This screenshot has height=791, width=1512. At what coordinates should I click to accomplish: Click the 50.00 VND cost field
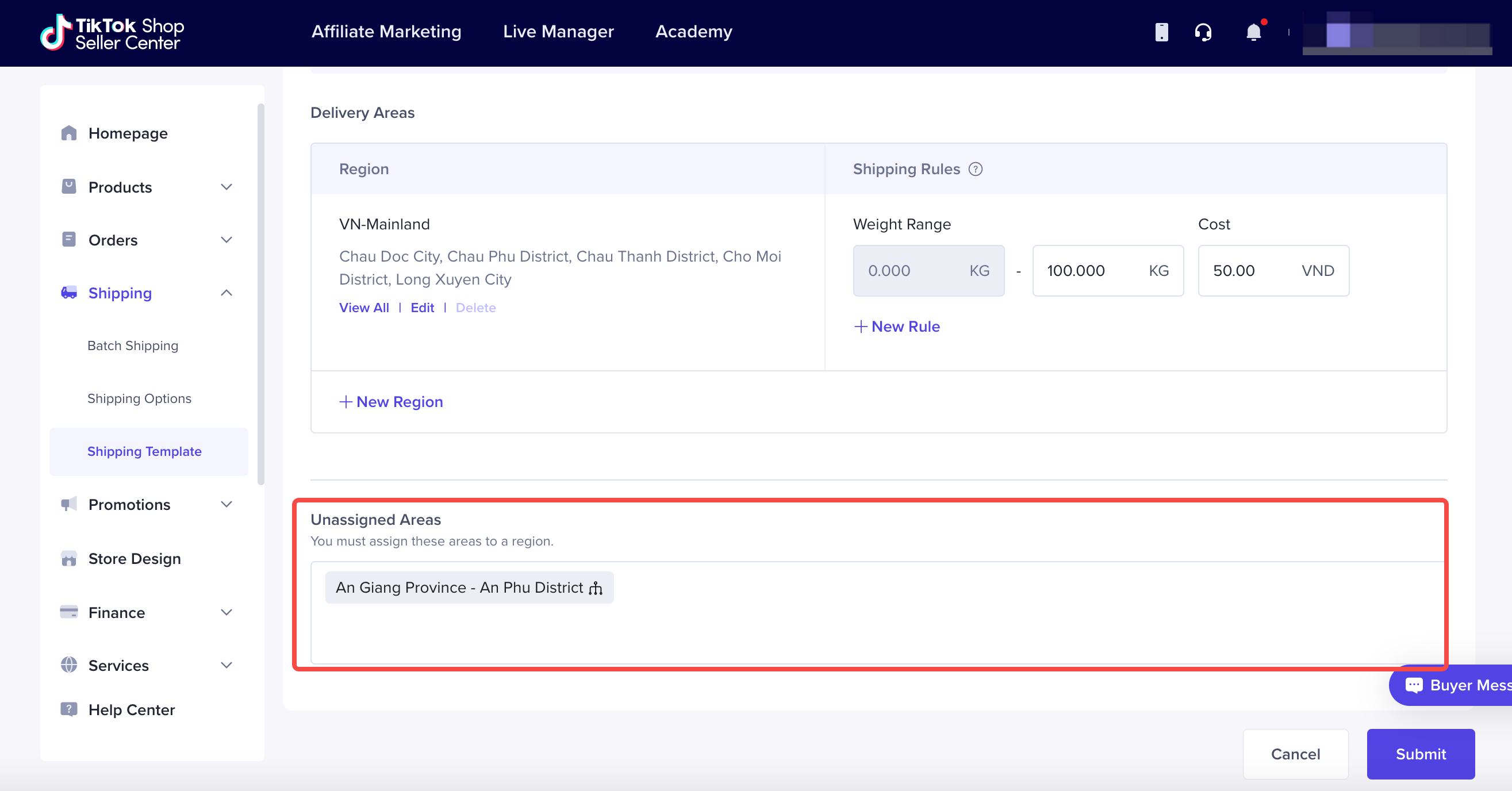point(1273,271)
